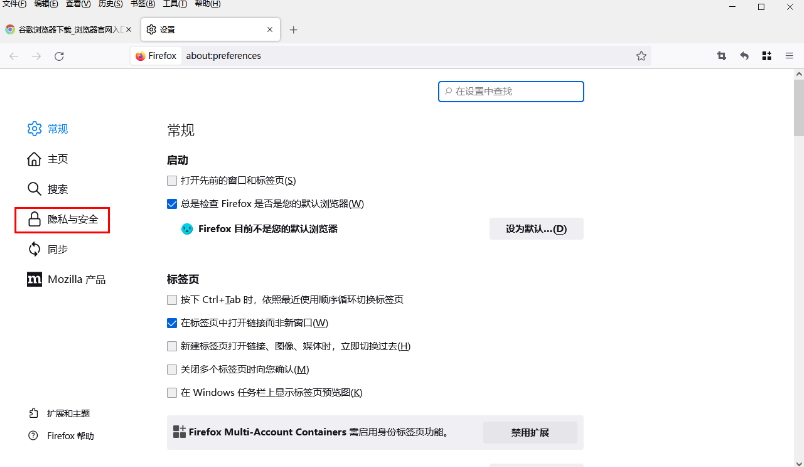Open the 书签 menu

143,4
